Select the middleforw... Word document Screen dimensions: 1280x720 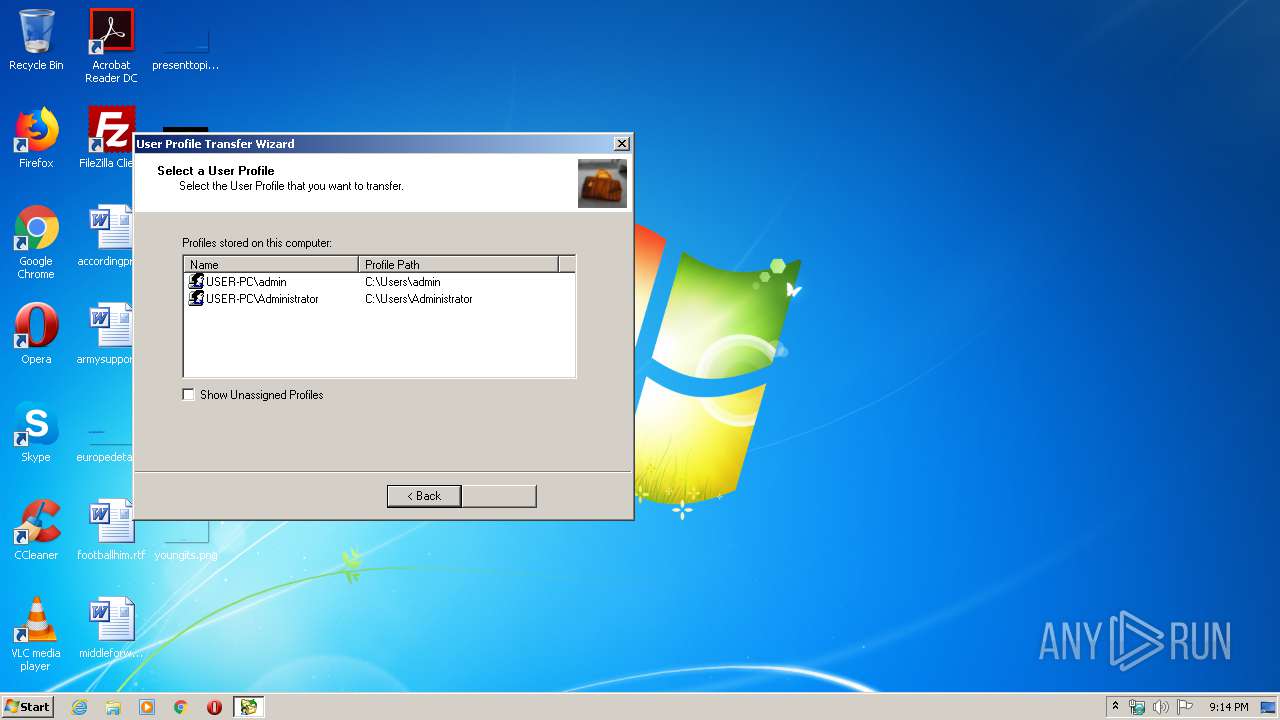click(x=111, y=628)
